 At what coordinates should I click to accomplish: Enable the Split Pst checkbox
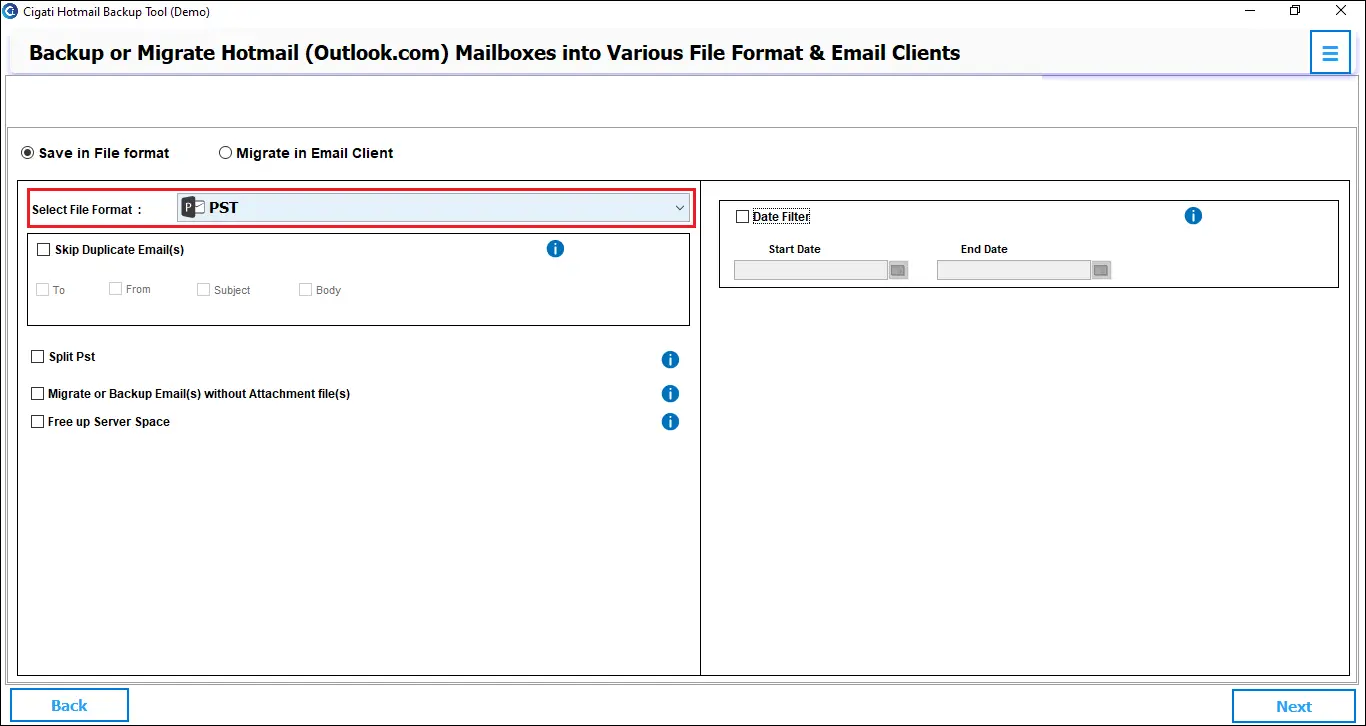(x=38, y=357)
